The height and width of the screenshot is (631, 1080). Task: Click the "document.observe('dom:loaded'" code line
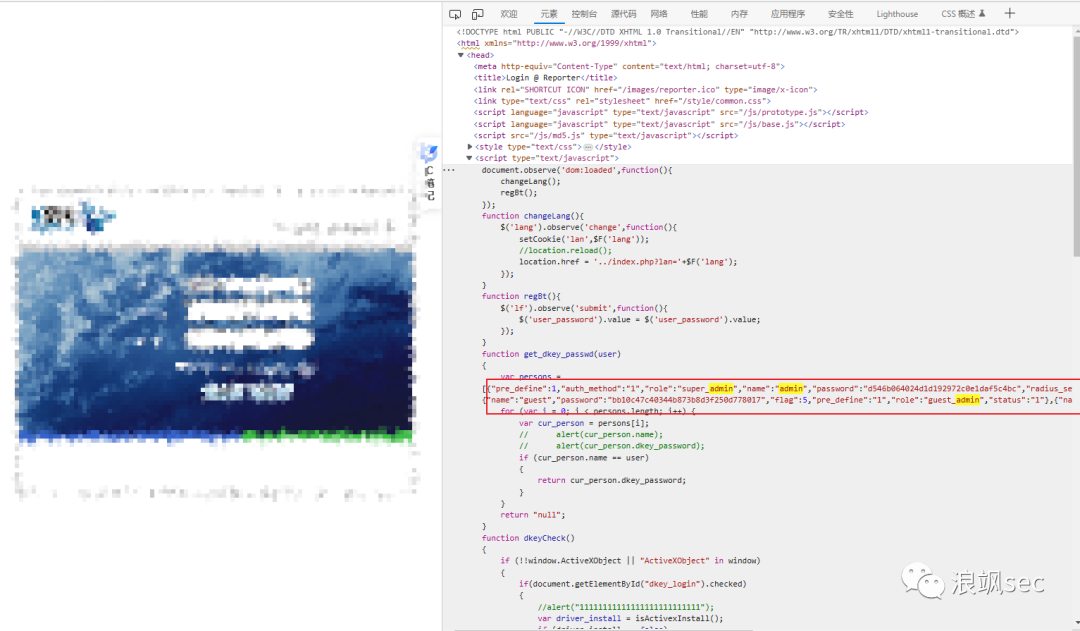pos(577,170)
